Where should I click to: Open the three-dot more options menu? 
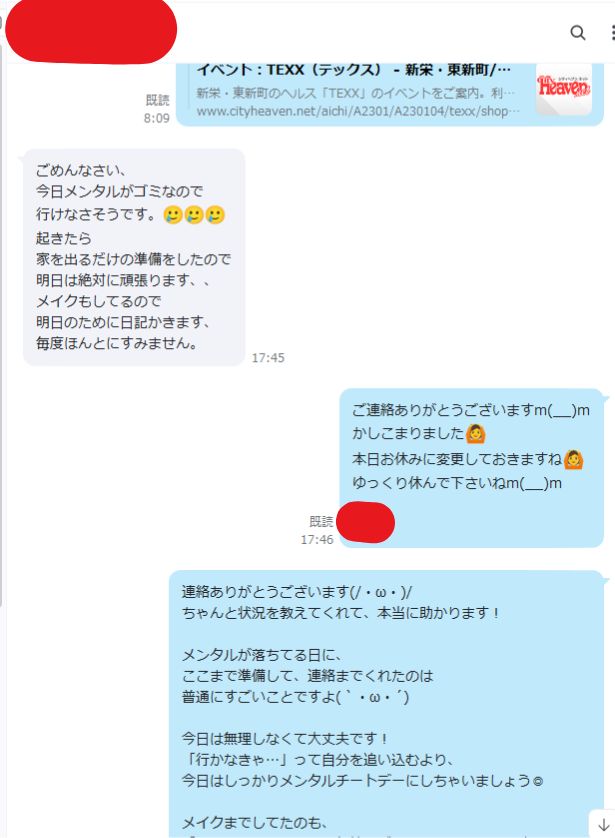tap(612, 33)
